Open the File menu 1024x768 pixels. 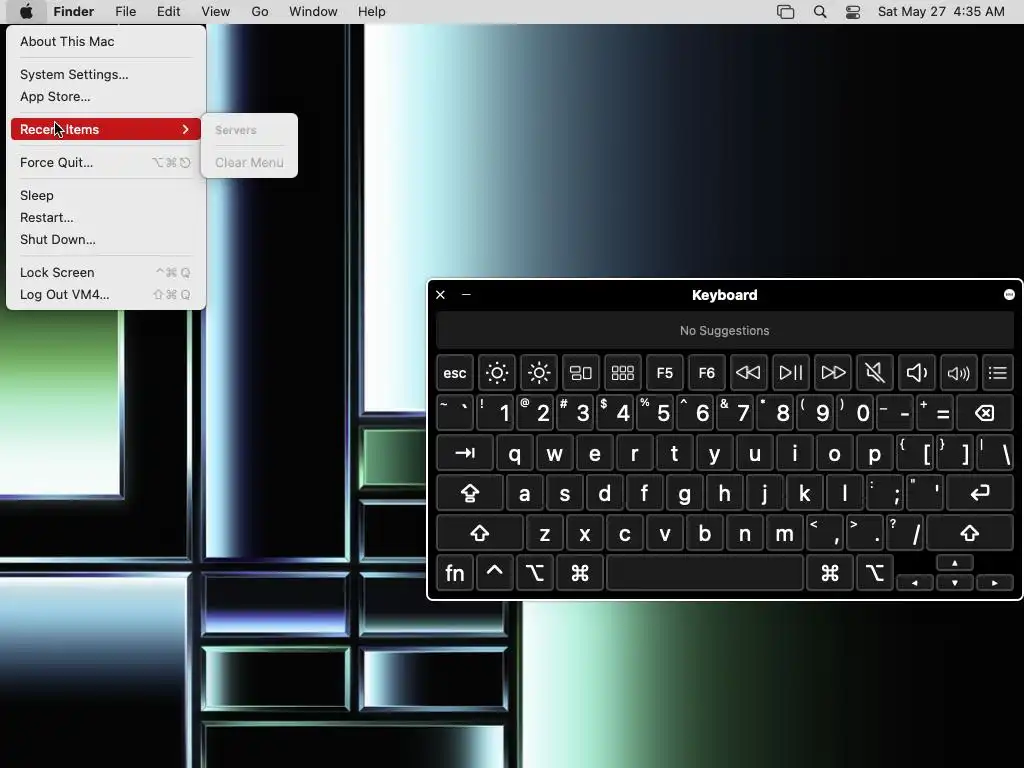[x=125, y=12]
